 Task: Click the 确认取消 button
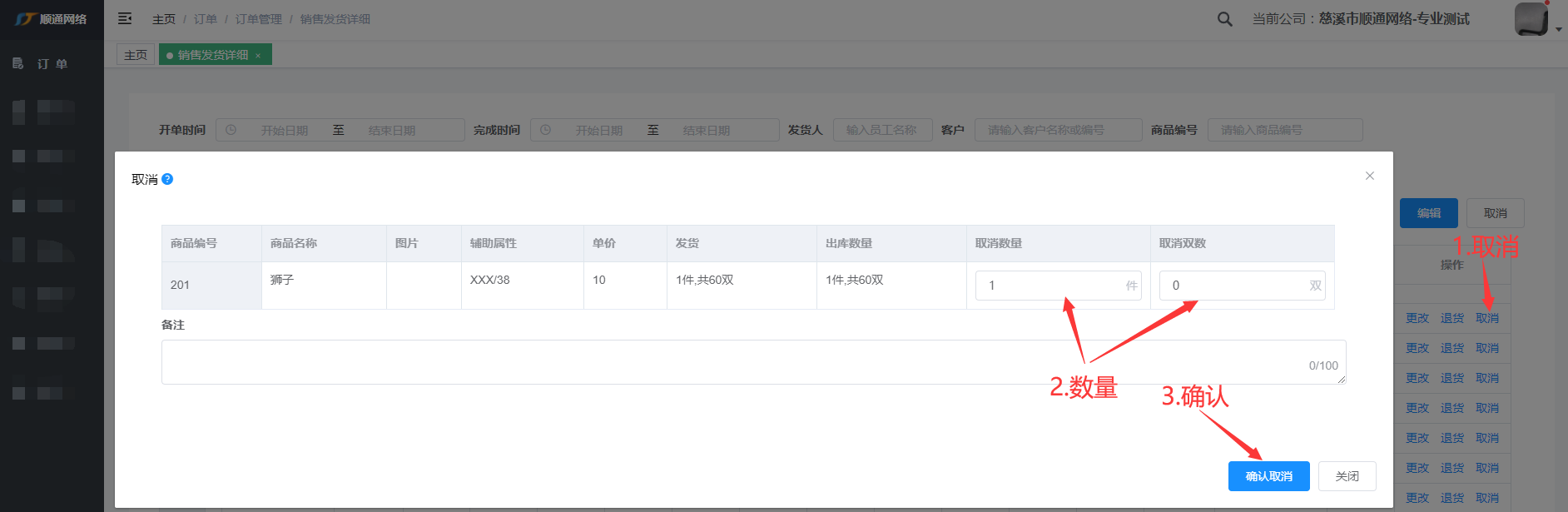tap(1268, 476)
